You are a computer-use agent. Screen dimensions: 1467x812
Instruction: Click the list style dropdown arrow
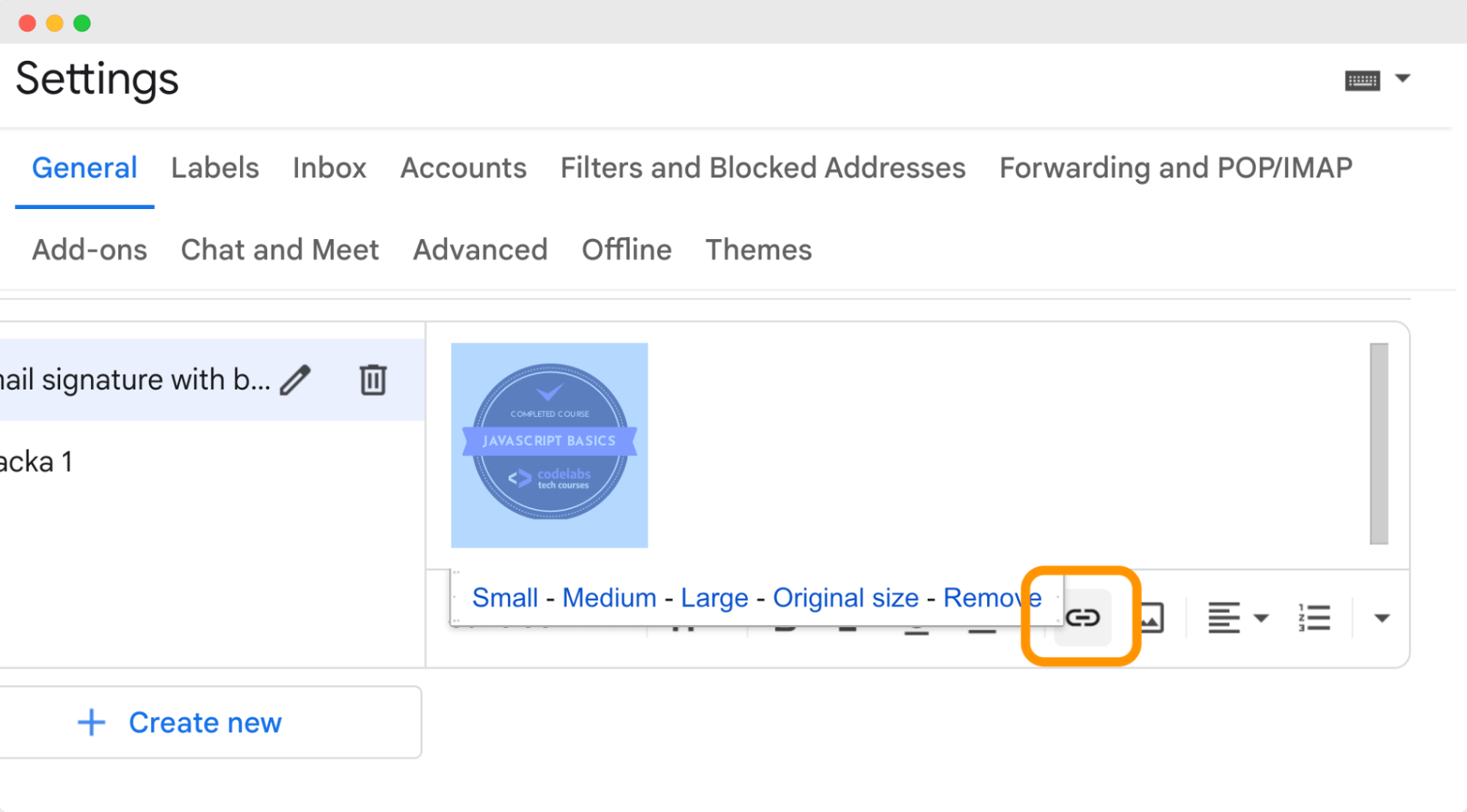coord(1382,617)
